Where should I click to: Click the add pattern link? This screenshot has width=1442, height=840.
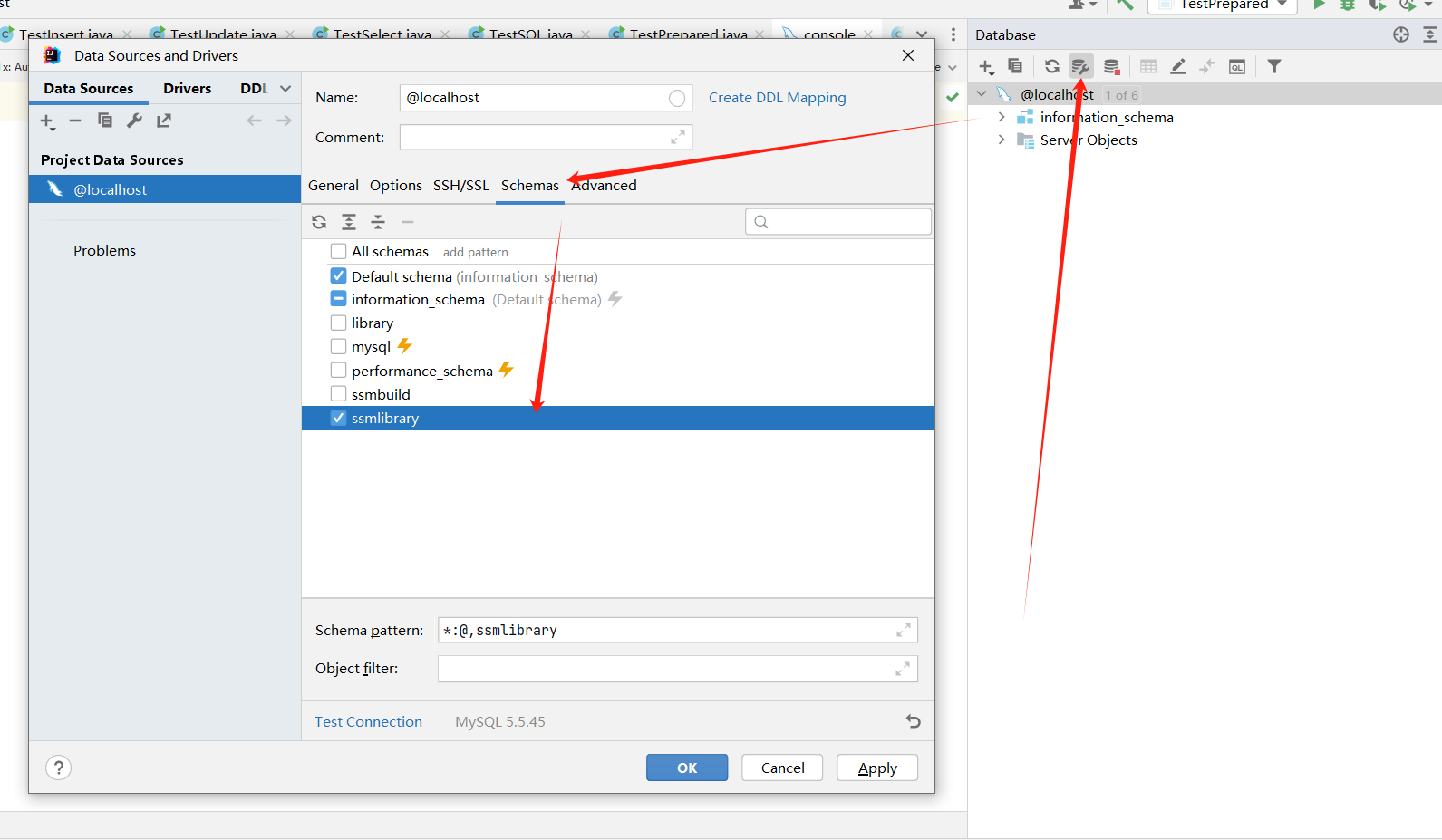point(476,252)
